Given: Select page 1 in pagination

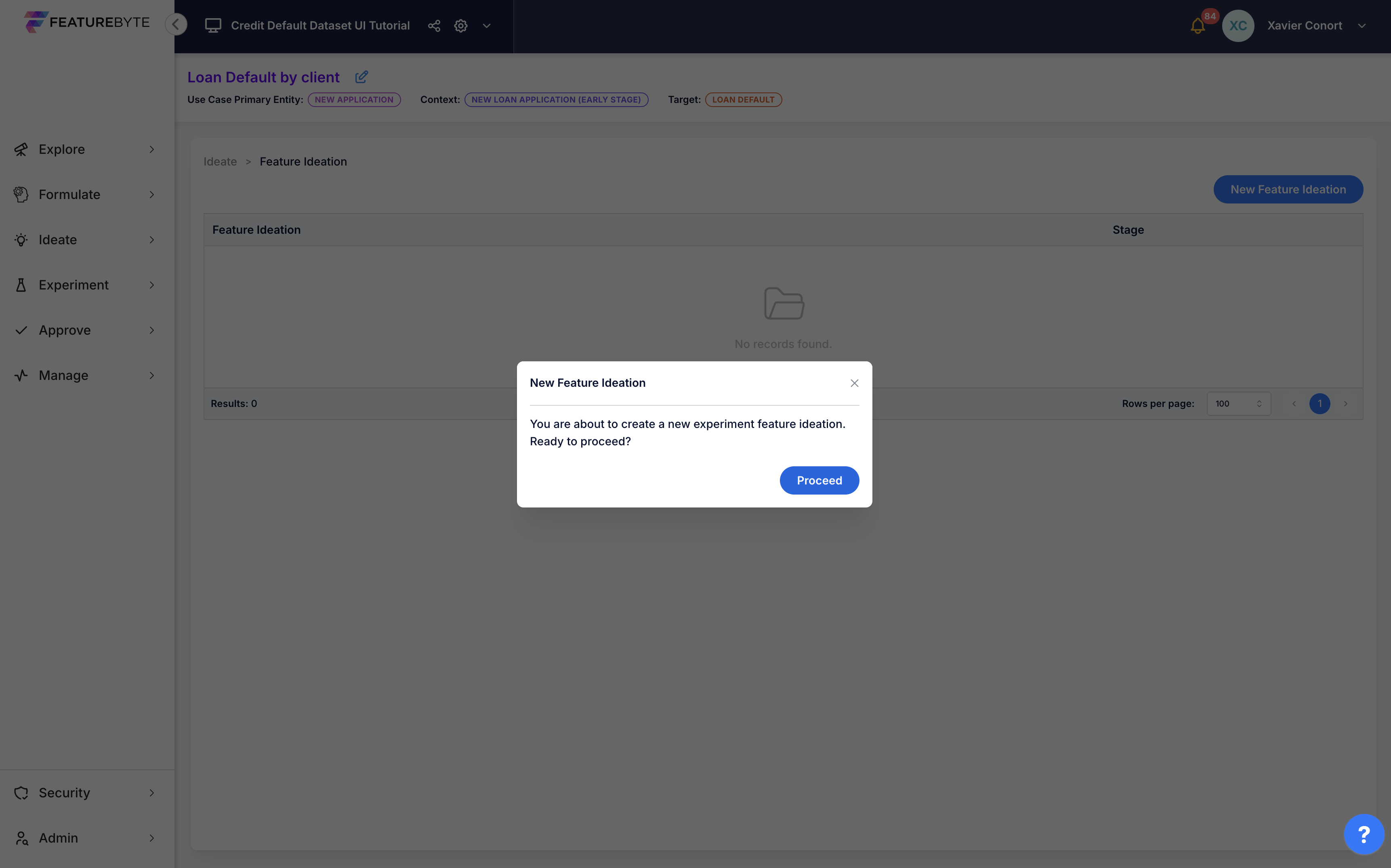Looking at the screenshot, I should 1320,404.
